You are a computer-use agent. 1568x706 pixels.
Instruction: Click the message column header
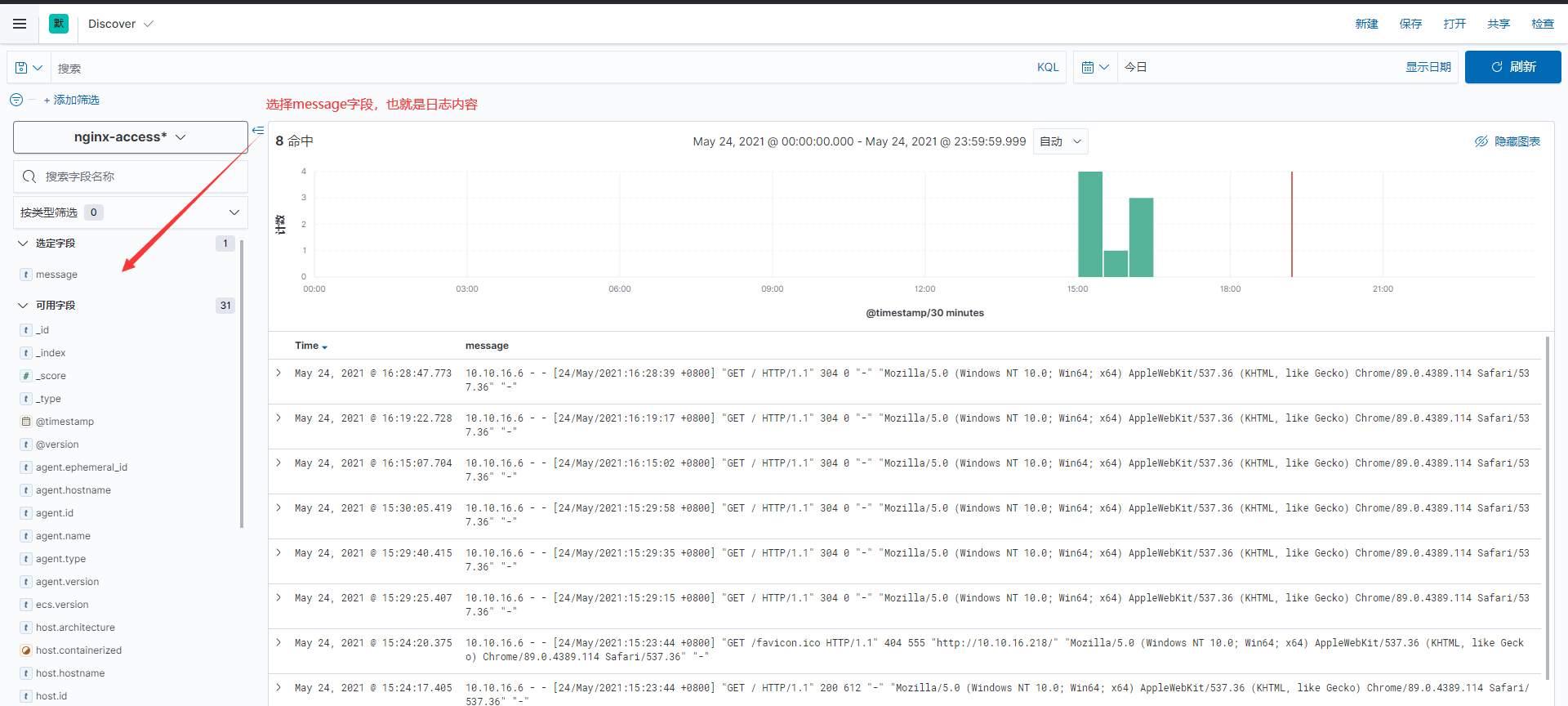pos(487,346)
